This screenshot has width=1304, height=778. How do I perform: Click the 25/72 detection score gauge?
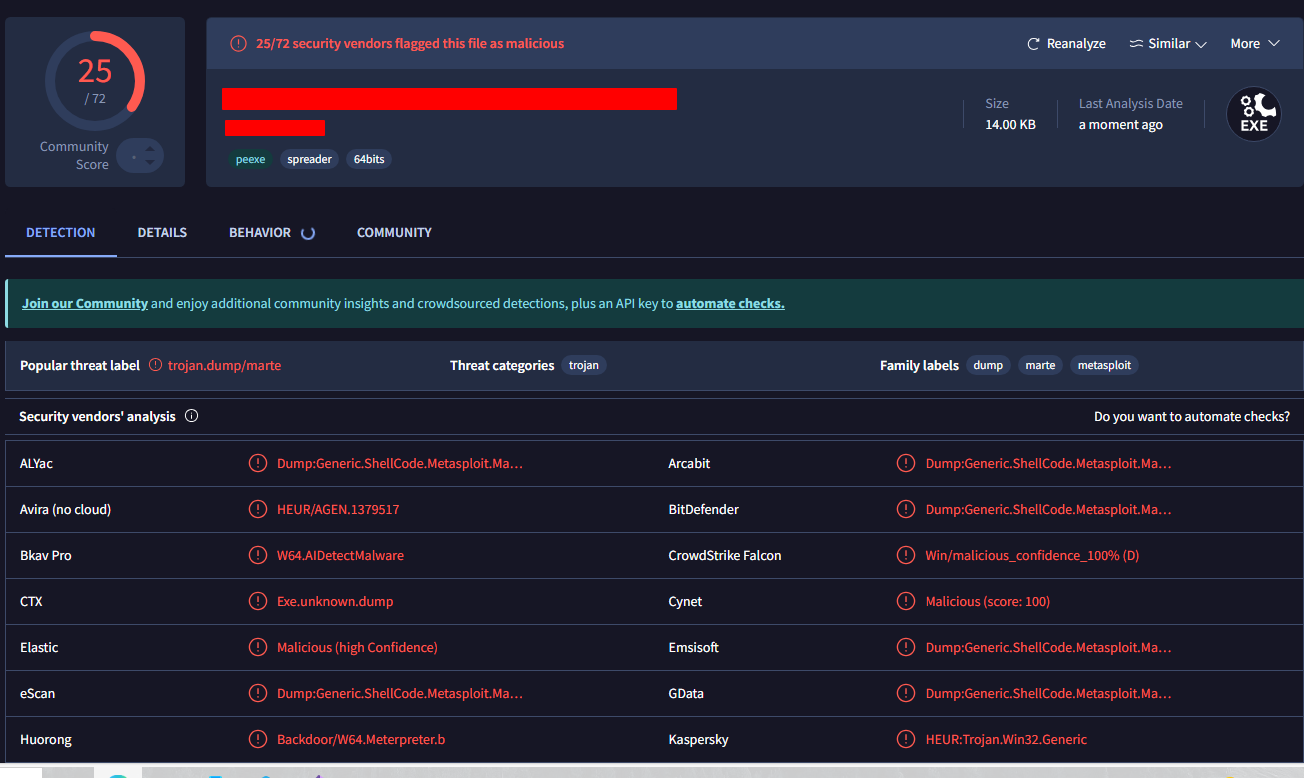(95, 81)
